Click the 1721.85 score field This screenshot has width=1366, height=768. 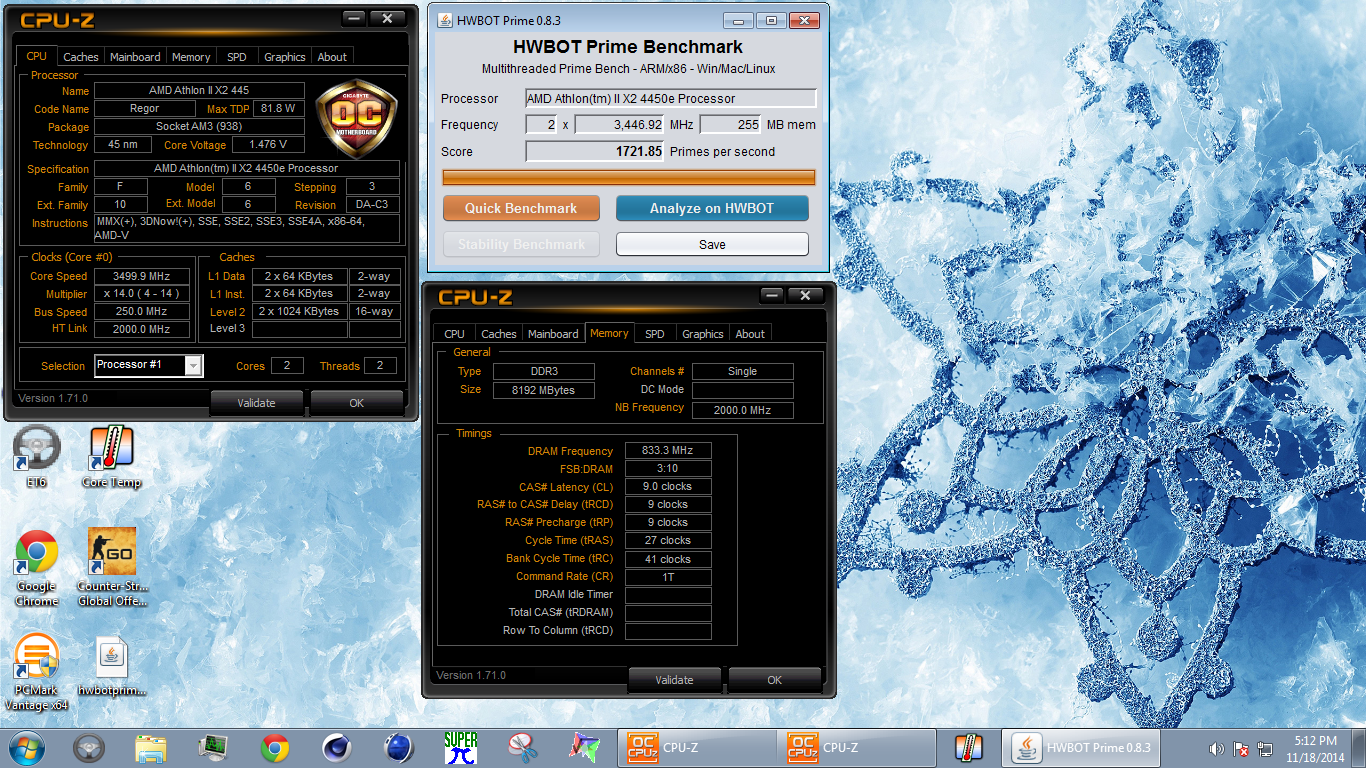pos(595,151)
